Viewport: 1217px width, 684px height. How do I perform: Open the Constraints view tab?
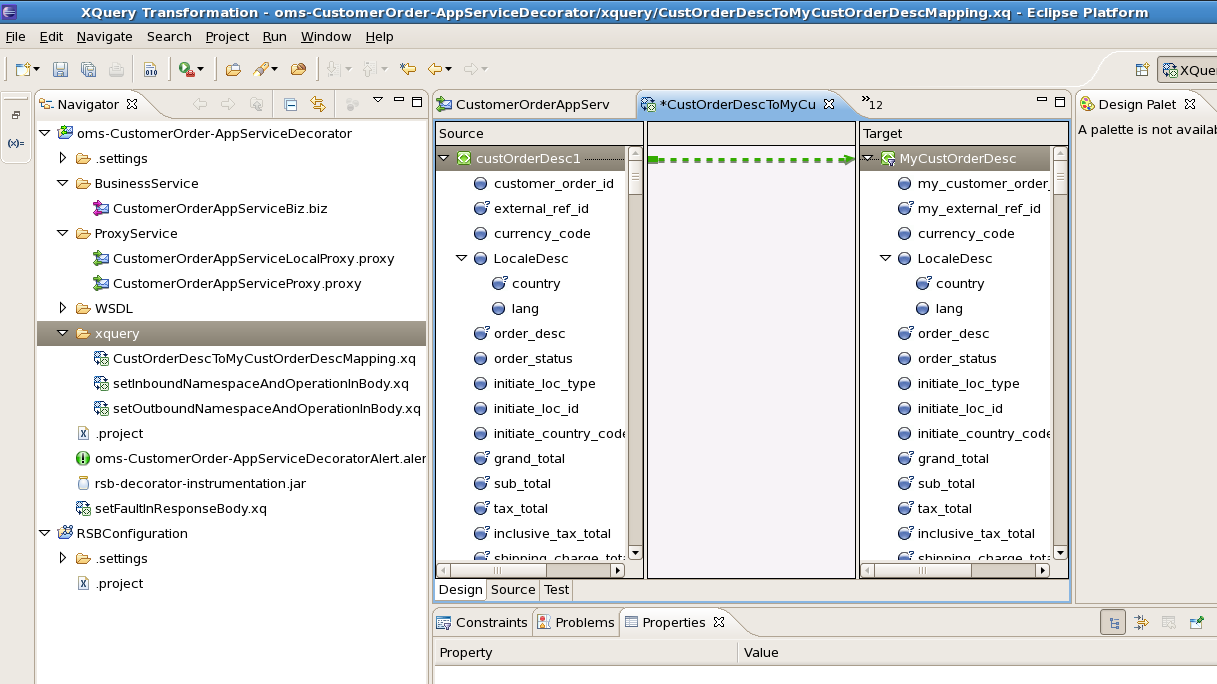click(482, 622)
